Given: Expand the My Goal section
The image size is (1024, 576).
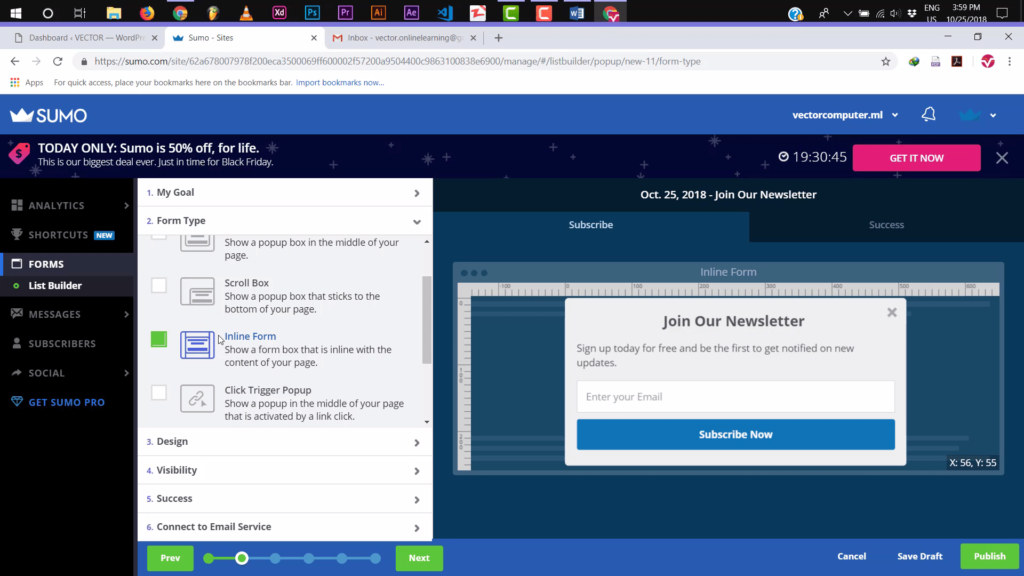Looking at the screenshot, I should coord(285,193).
